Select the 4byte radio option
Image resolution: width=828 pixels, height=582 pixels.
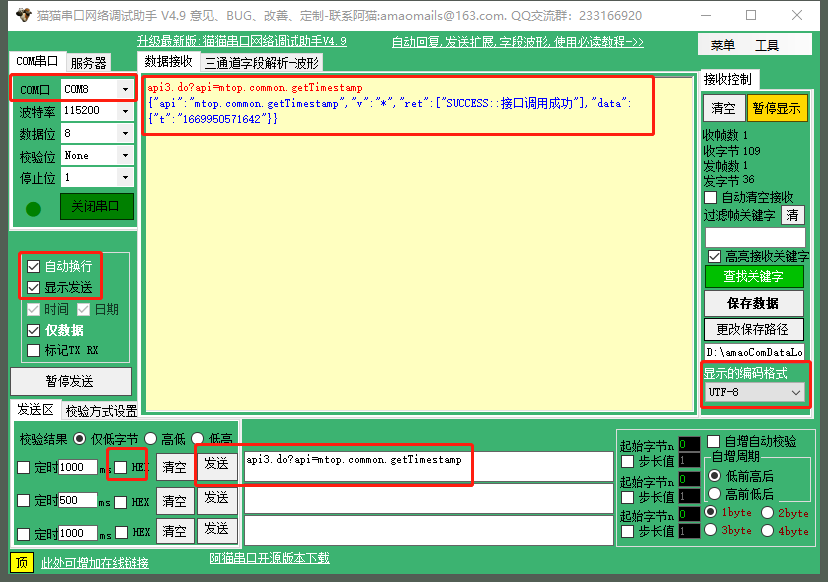(767, 531)
